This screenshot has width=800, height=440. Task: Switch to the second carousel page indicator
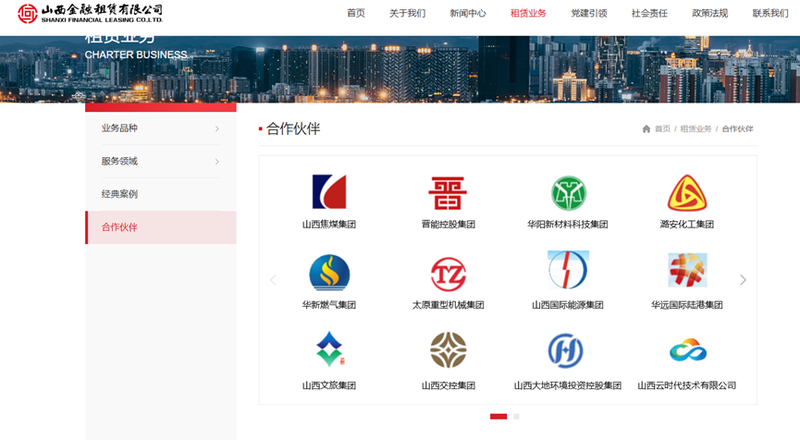pos(516,417)
